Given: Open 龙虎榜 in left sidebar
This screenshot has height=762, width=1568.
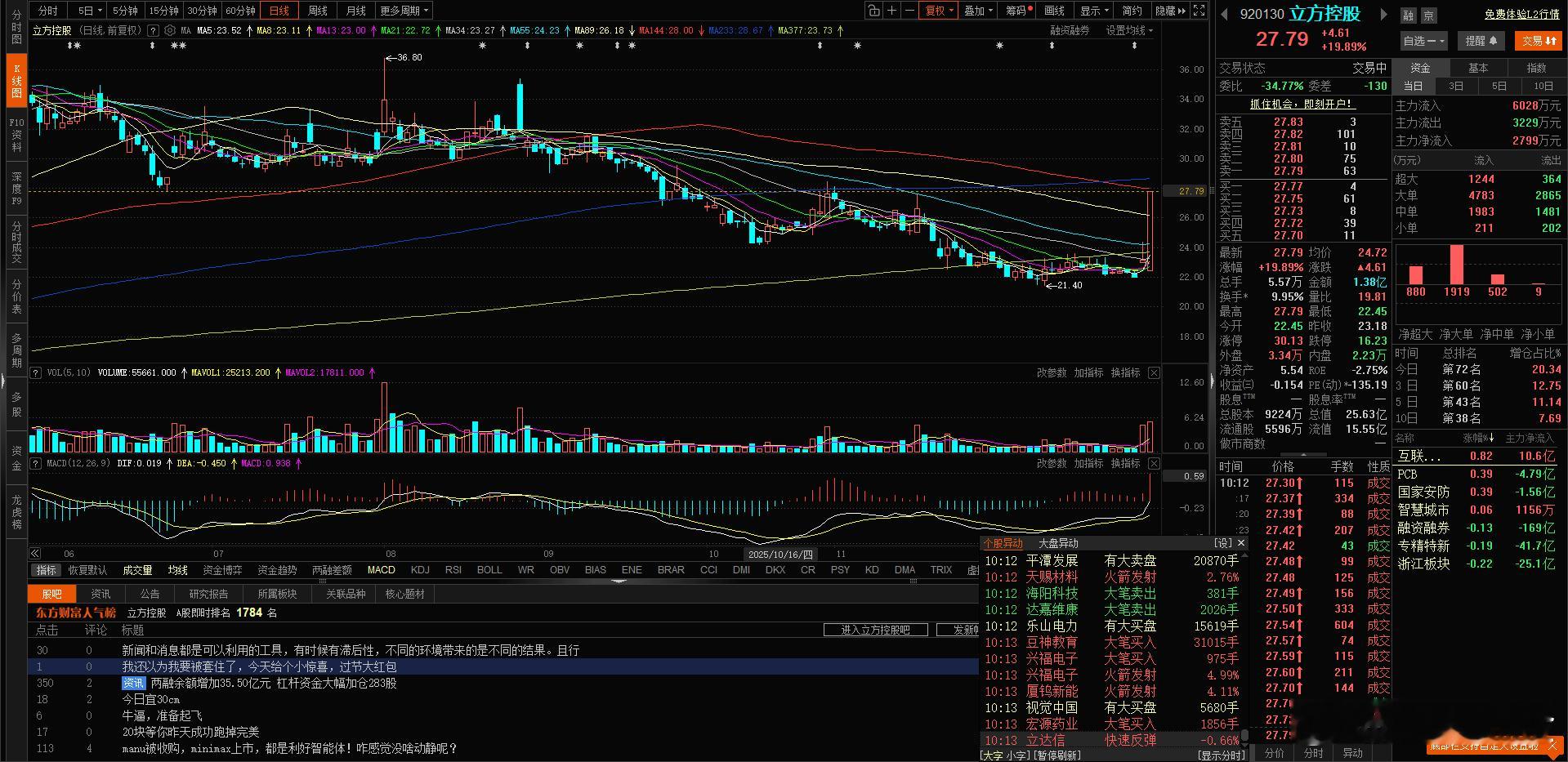Looking at the screenshot, I should [16, 512].
